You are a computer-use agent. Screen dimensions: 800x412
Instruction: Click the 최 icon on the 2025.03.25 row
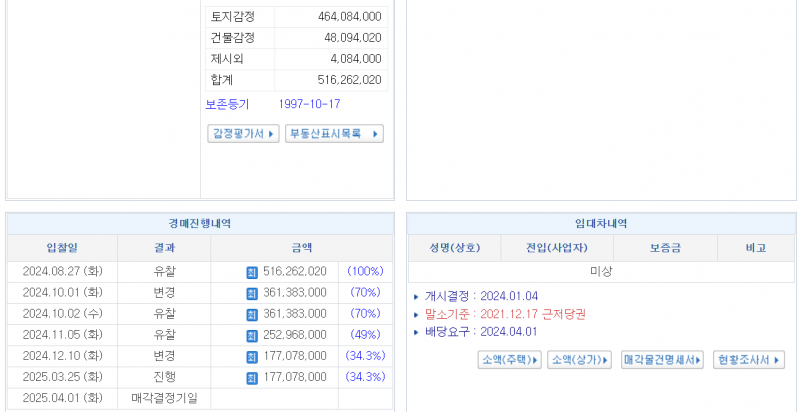pyautogui.click(x=251, y=377)
